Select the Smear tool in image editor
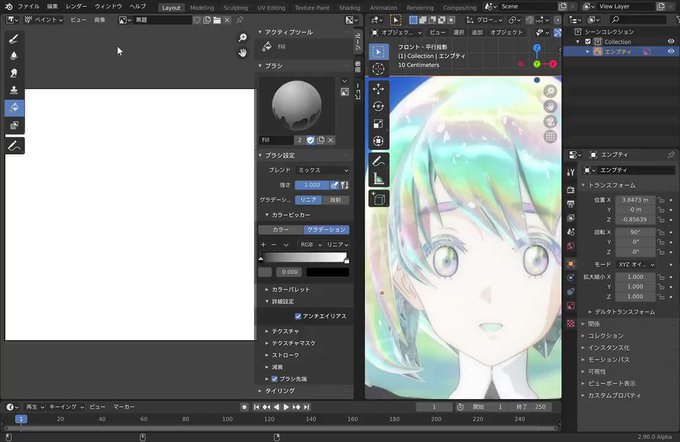The image size is (680, 442). click(x=14, y=73)
